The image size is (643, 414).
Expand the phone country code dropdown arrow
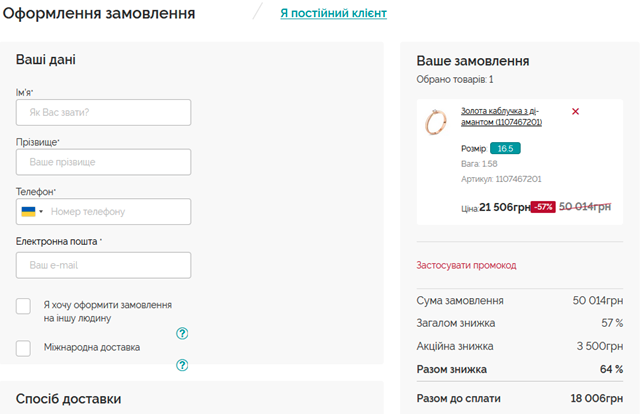41,212
